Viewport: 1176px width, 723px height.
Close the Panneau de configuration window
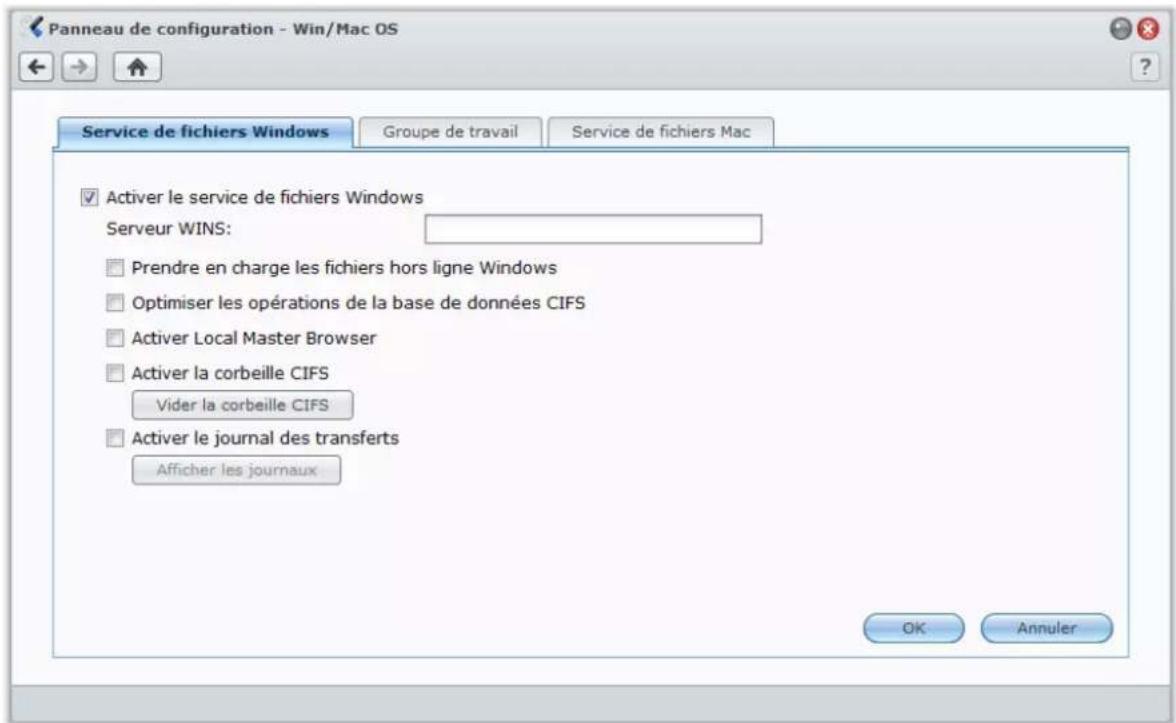pos(1148,28)
